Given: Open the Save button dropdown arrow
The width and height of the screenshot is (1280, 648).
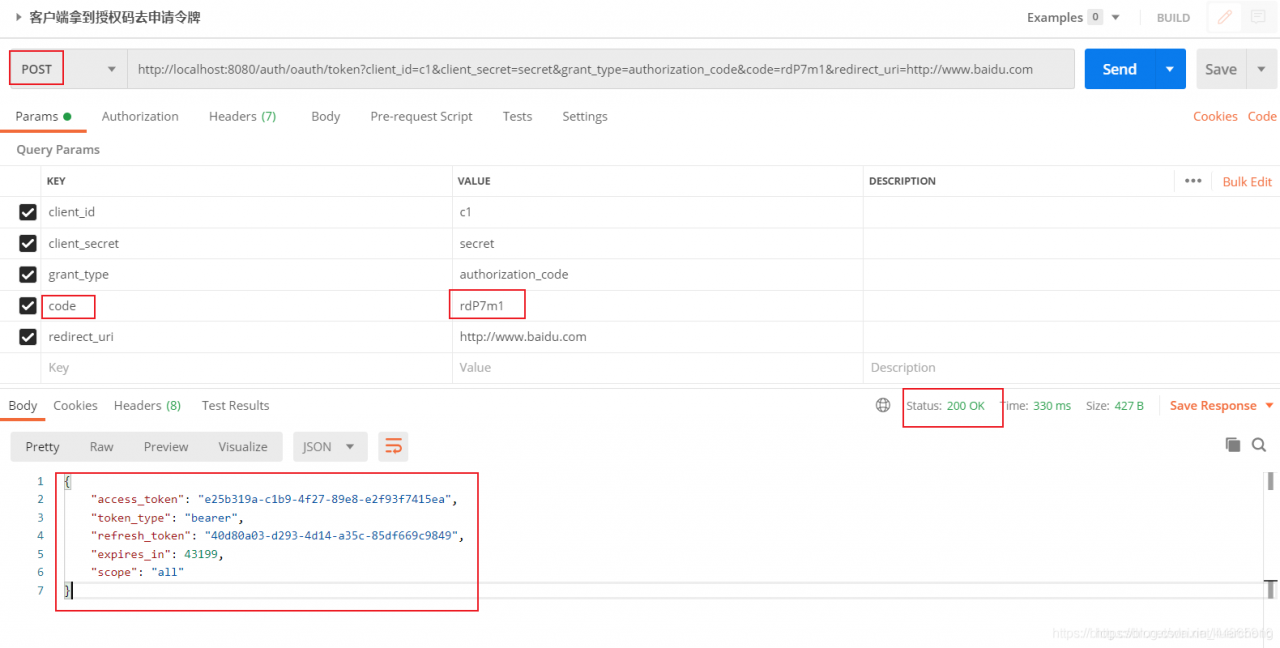Looking at the screenshot, I should (1259, 69).
